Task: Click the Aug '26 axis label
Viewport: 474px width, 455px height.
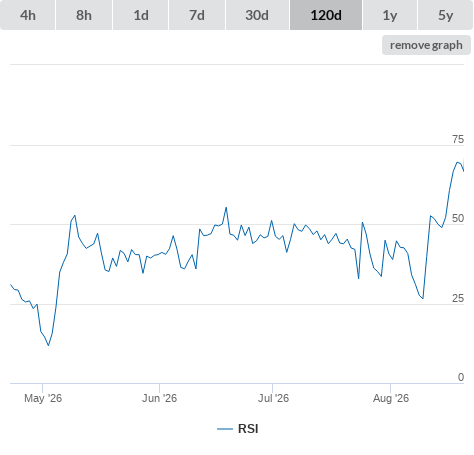Action: click(391, 398)
